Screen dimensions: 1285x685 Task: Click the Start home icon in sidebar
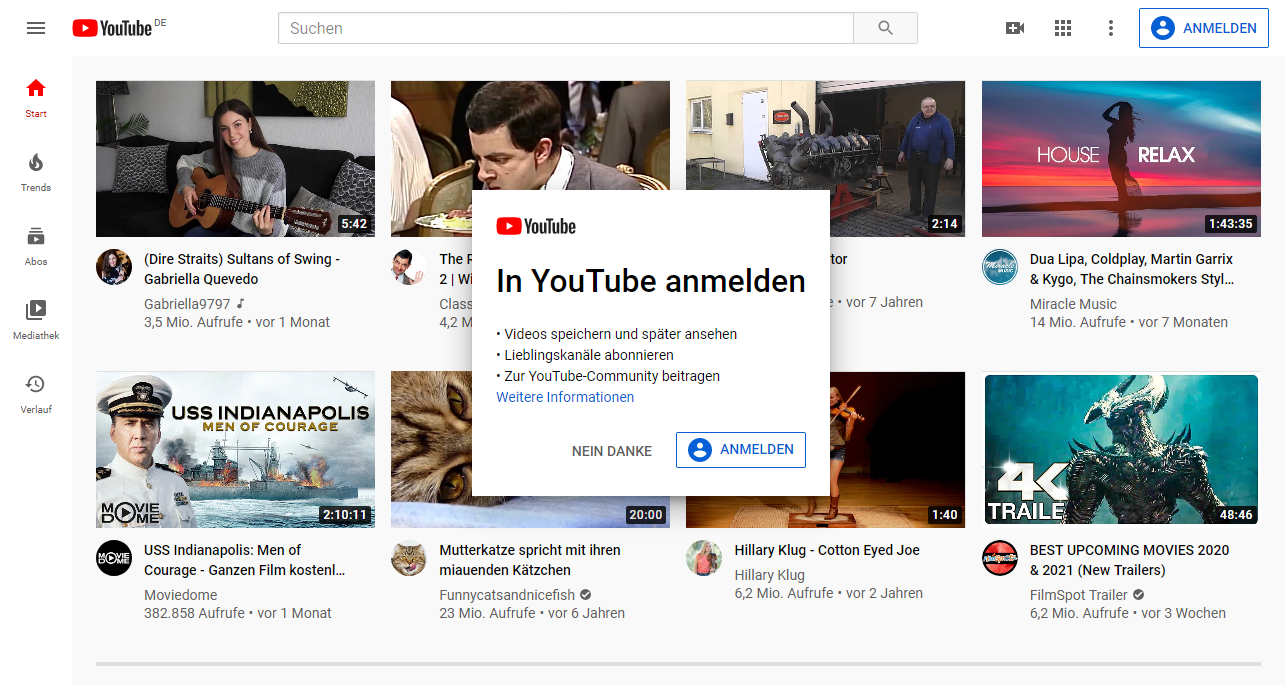pos(36,98)
